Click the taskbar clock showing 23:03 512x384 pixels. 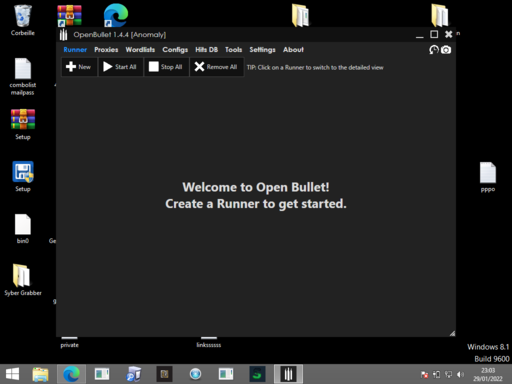[488, 374]
